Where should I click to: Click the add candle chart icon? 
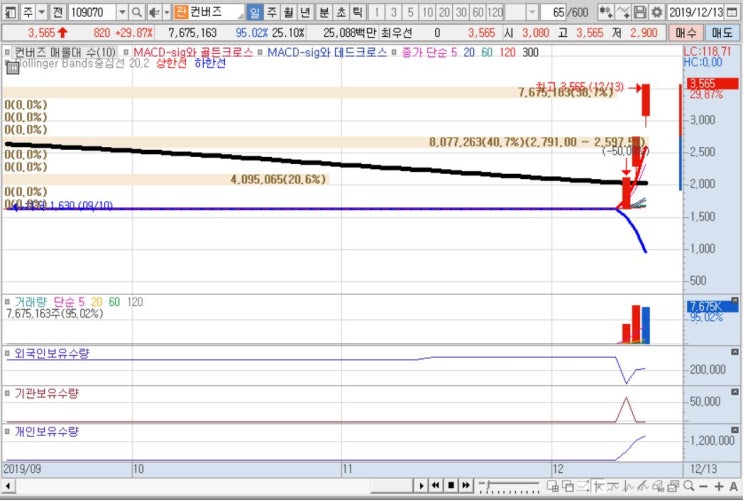click(606, 12)
